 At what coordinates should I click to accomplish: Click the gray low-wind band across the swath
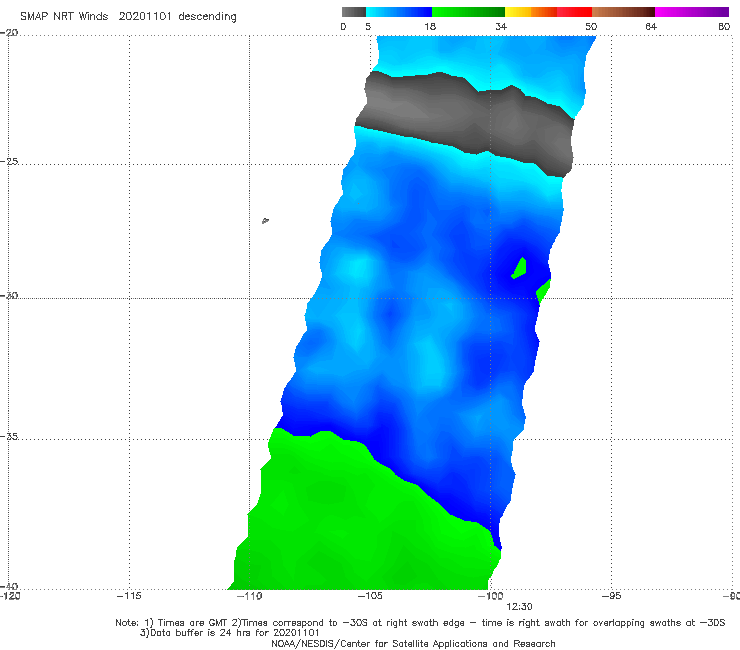(465, 123)
